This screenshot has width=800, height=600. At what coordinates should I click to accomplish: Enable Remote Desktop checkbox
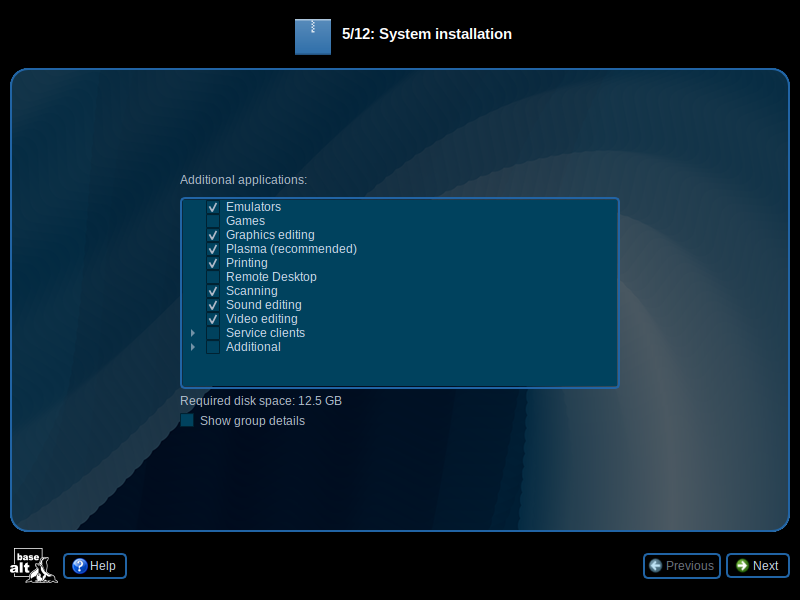point(213,277)
